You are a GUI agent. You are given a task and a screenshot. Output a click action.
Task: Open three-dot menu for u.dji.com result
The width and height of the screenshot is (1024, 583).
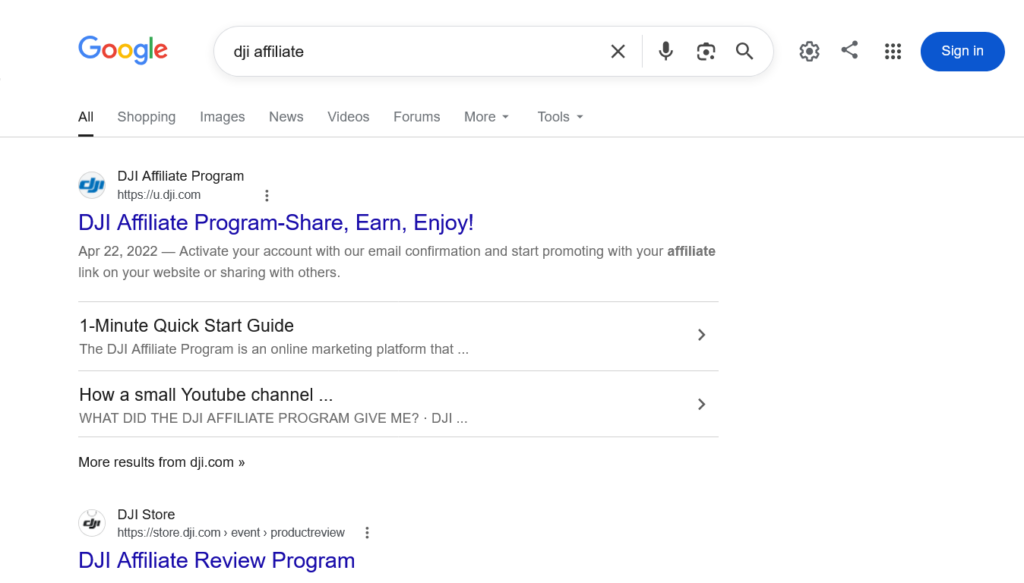point(266,195)
